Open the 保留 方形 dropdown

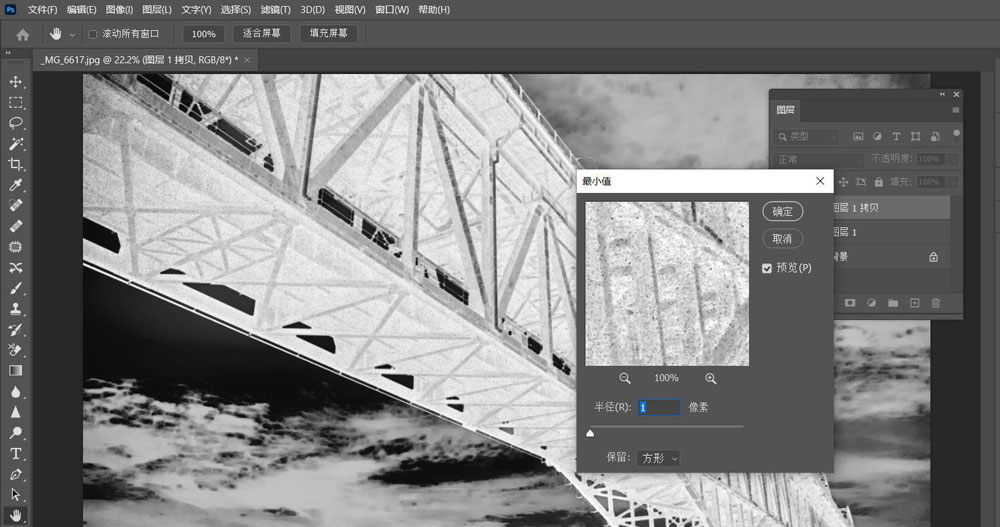click(659, 457)
